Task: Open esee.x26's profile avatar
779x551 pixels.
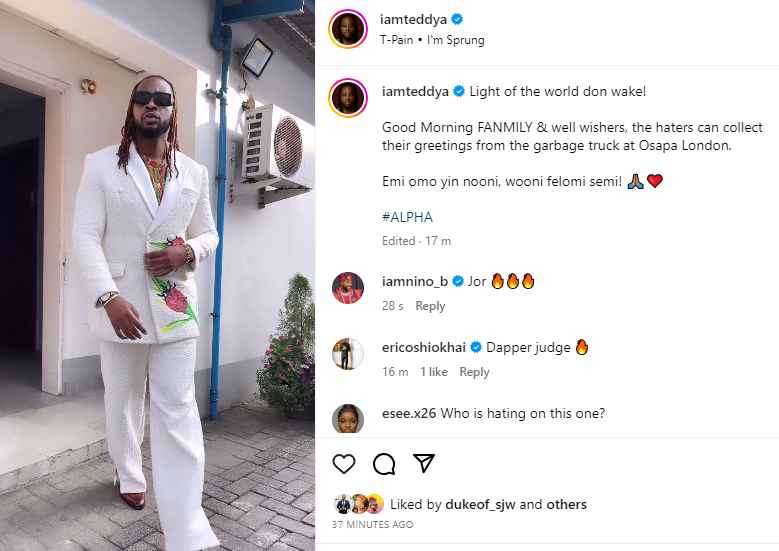Action: 348,418
